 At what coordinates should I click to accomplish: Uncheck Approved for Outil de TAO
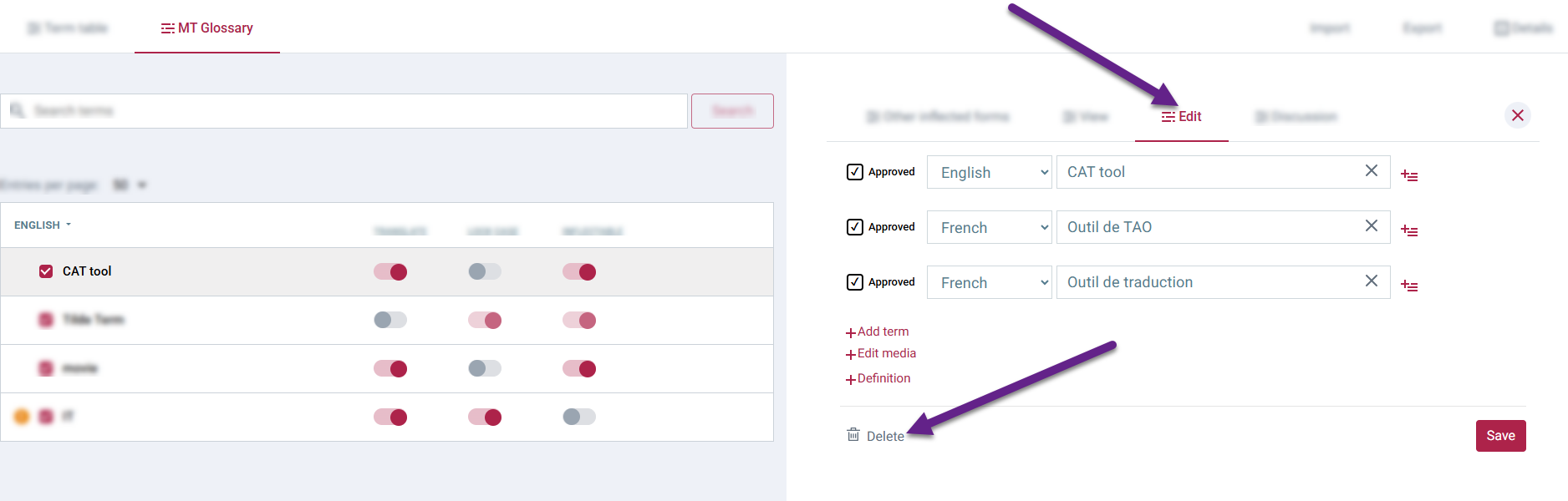pyautogui.click(x=855, y=227)
